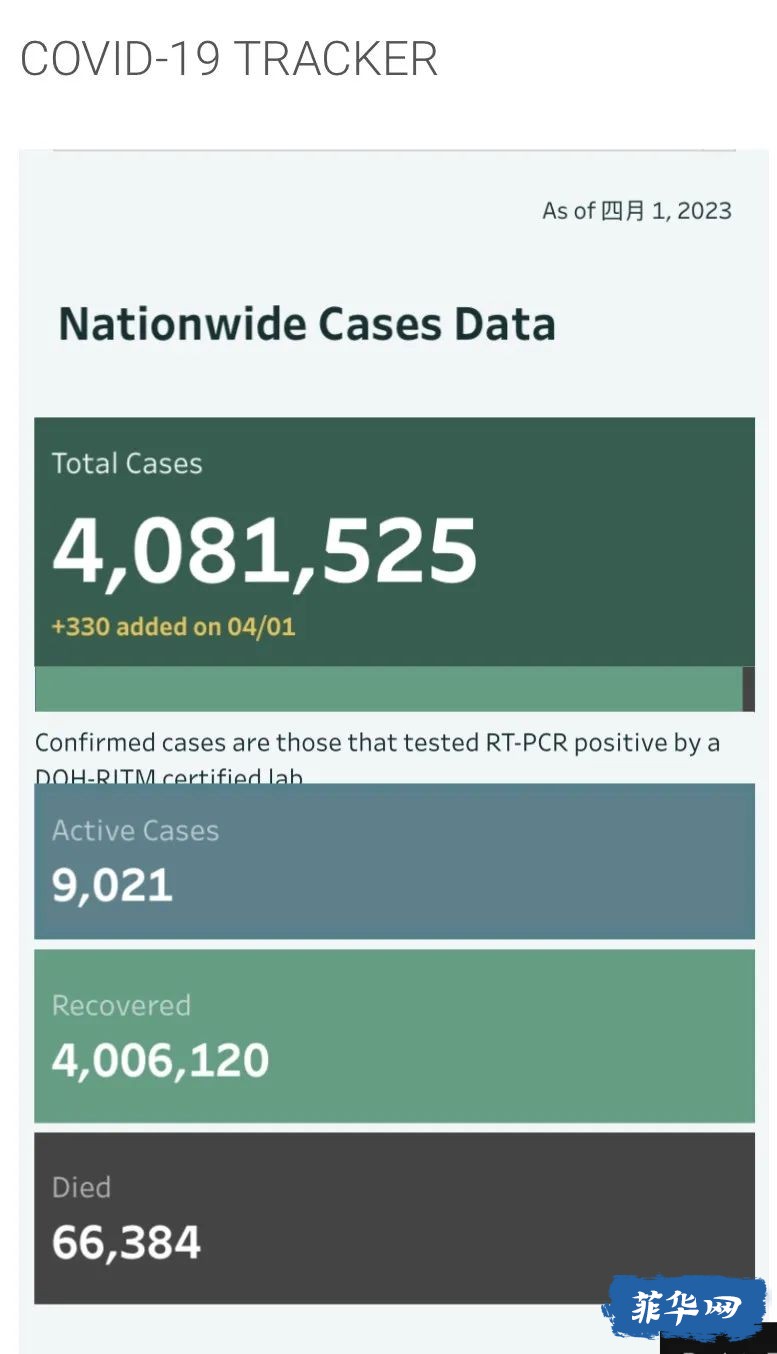The width and height of the screenshot is (777, 1354).
Task: Click the 9,021 active cases number
Action: [112, 886]
